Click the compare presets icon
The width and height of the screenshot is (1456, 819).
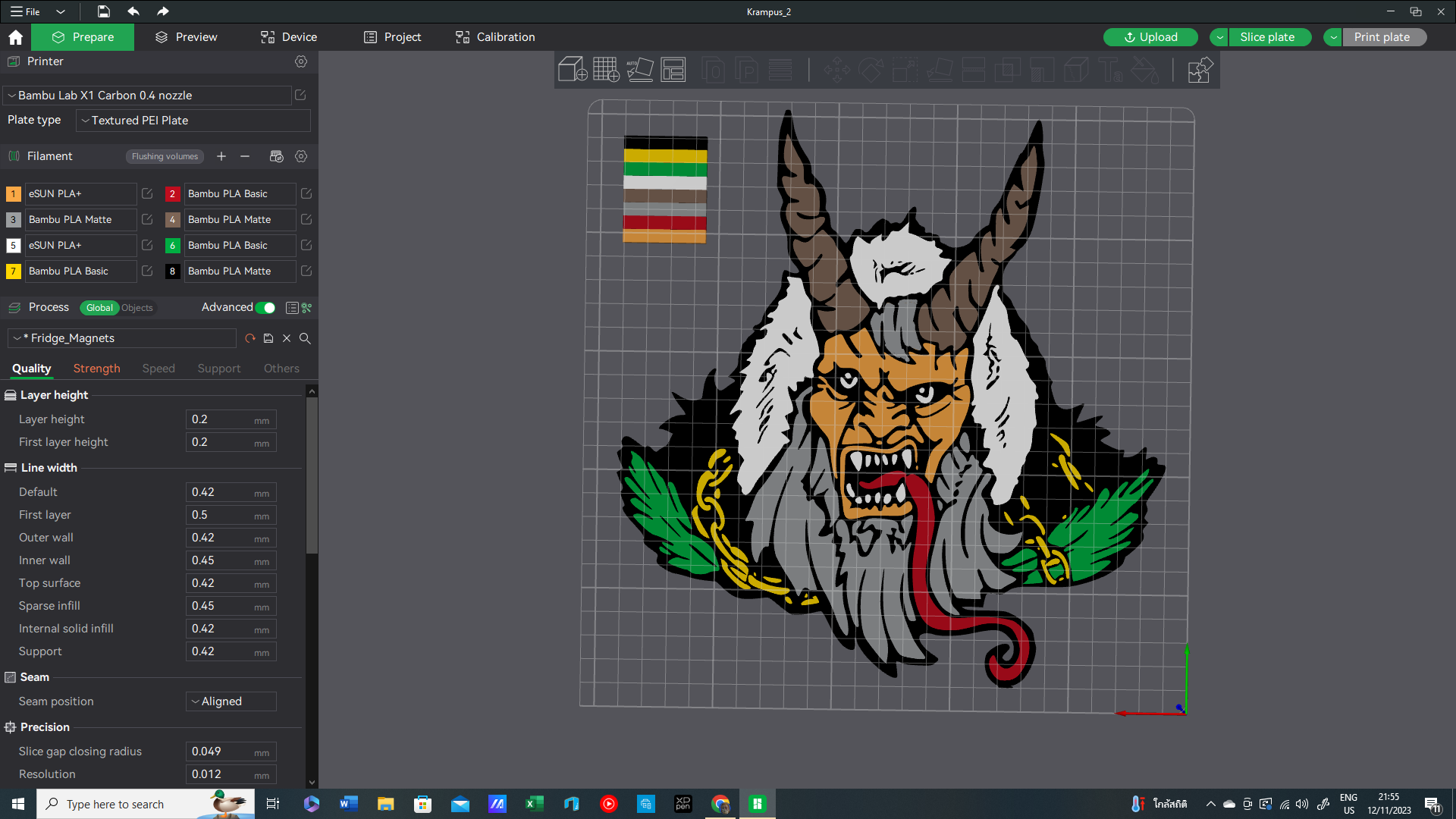tap(306, 308)
